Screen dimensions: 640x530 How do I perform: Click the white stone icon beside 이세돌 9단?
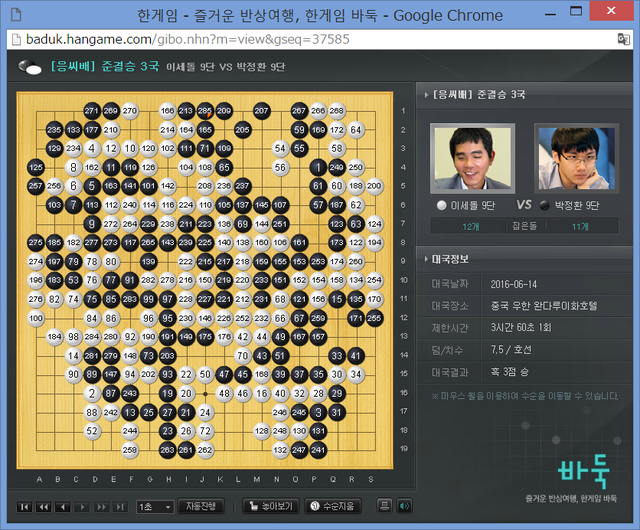(441, 205)
